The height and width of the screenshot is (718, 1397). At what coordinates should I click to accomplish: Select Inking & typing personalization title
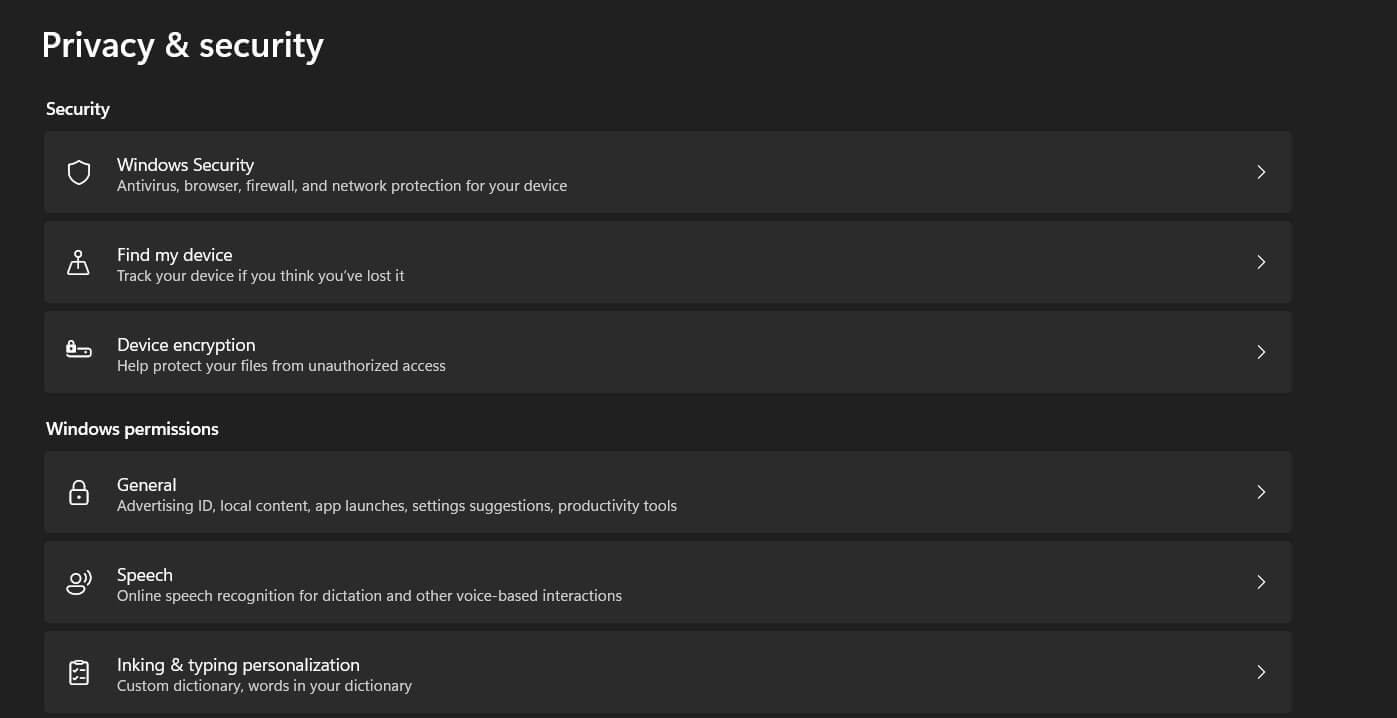(x=238, y=665)
